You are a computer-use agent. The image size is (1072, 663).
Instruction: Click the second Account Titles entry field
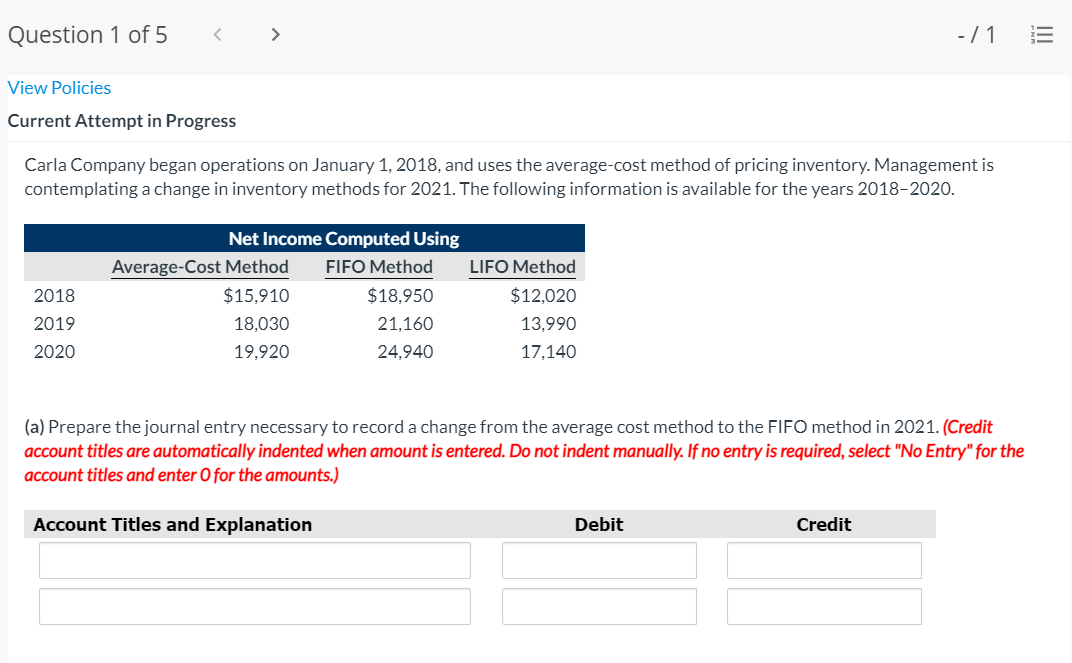click(x=254, y=606)
